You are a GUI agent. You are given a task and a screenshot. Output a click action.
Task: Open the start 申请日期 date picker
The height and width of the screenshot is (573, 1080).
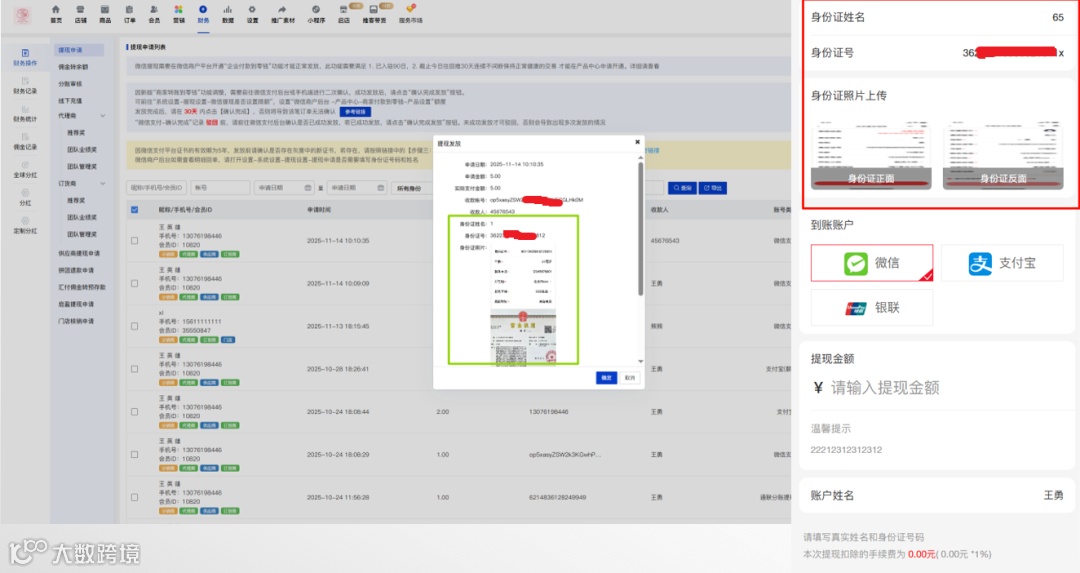coord(284,188)
